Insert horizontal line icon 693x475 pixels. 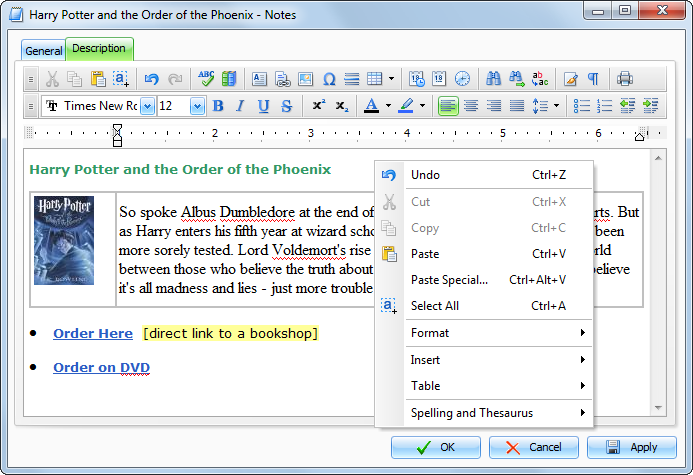pos(352,79)
